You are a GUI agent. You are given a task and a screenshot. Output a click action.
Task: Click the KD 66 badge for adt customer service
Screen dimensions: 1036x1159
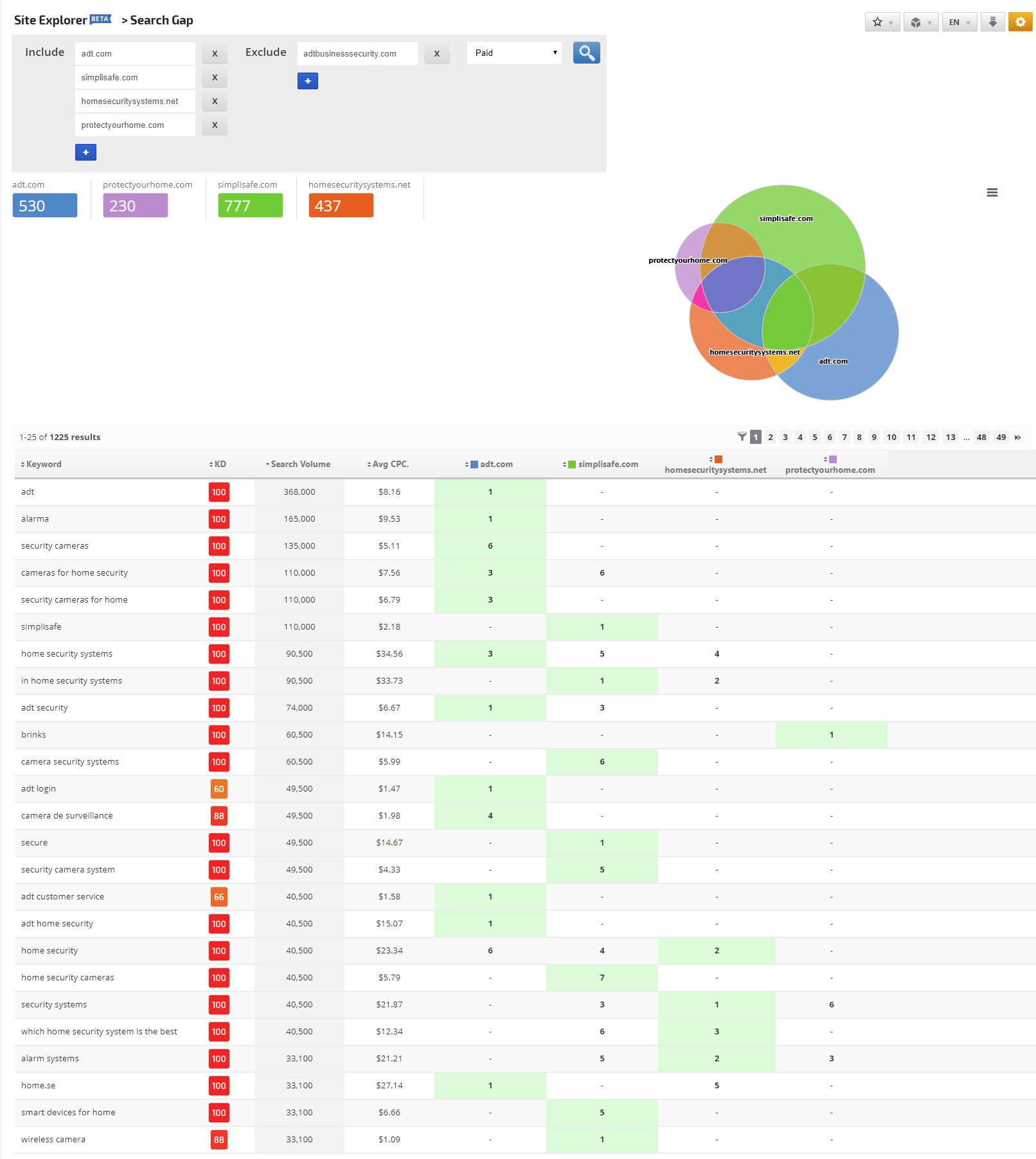(219, 897)
